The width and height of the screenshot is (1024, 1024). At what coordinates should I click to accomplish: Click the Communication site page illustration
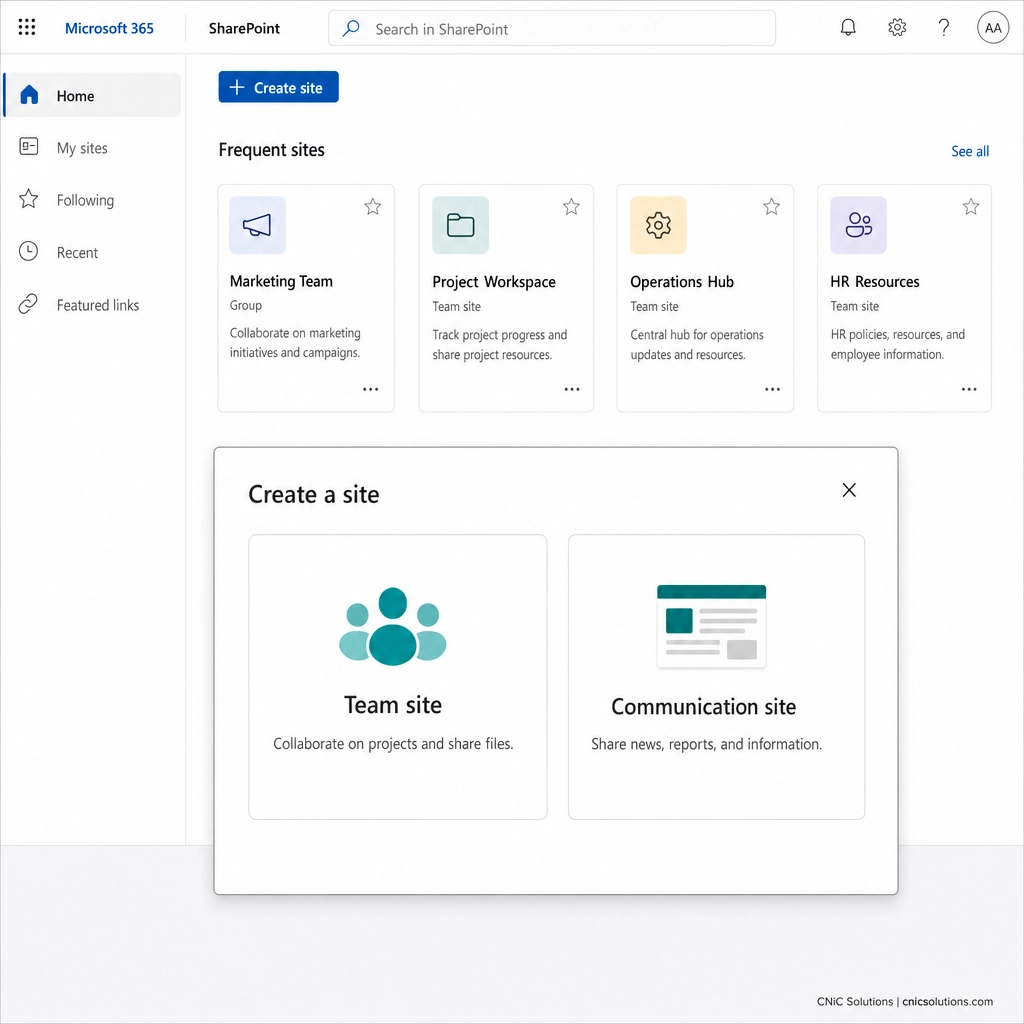(711, 626)
